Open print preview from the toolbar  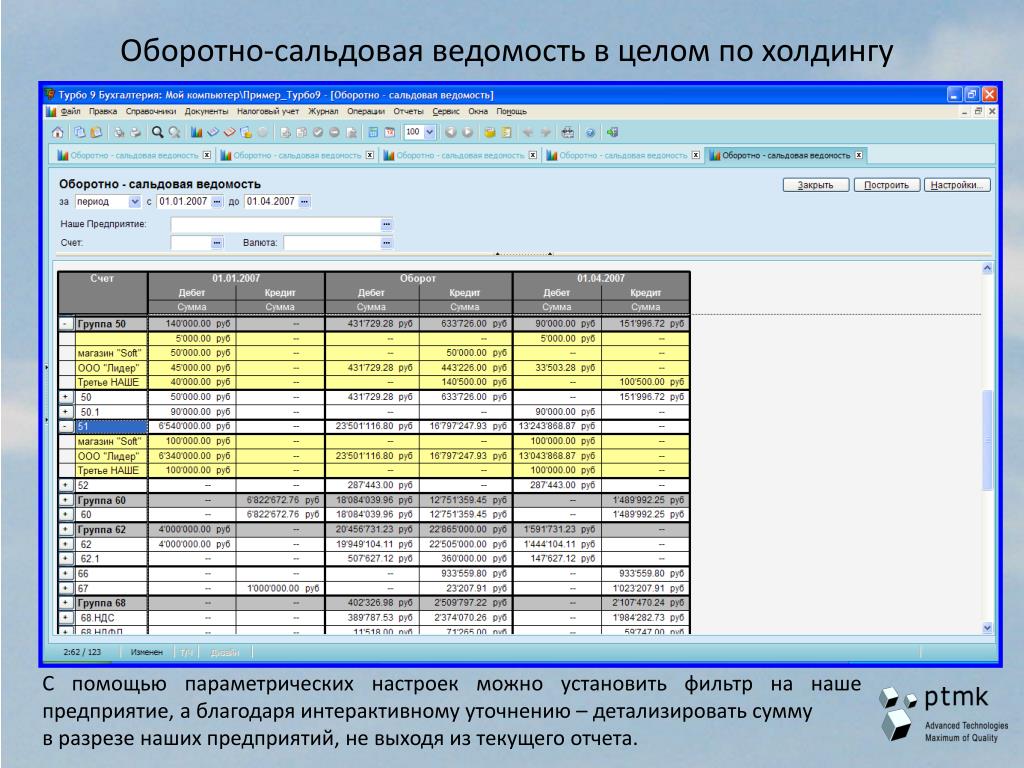(x=118, y=133)
